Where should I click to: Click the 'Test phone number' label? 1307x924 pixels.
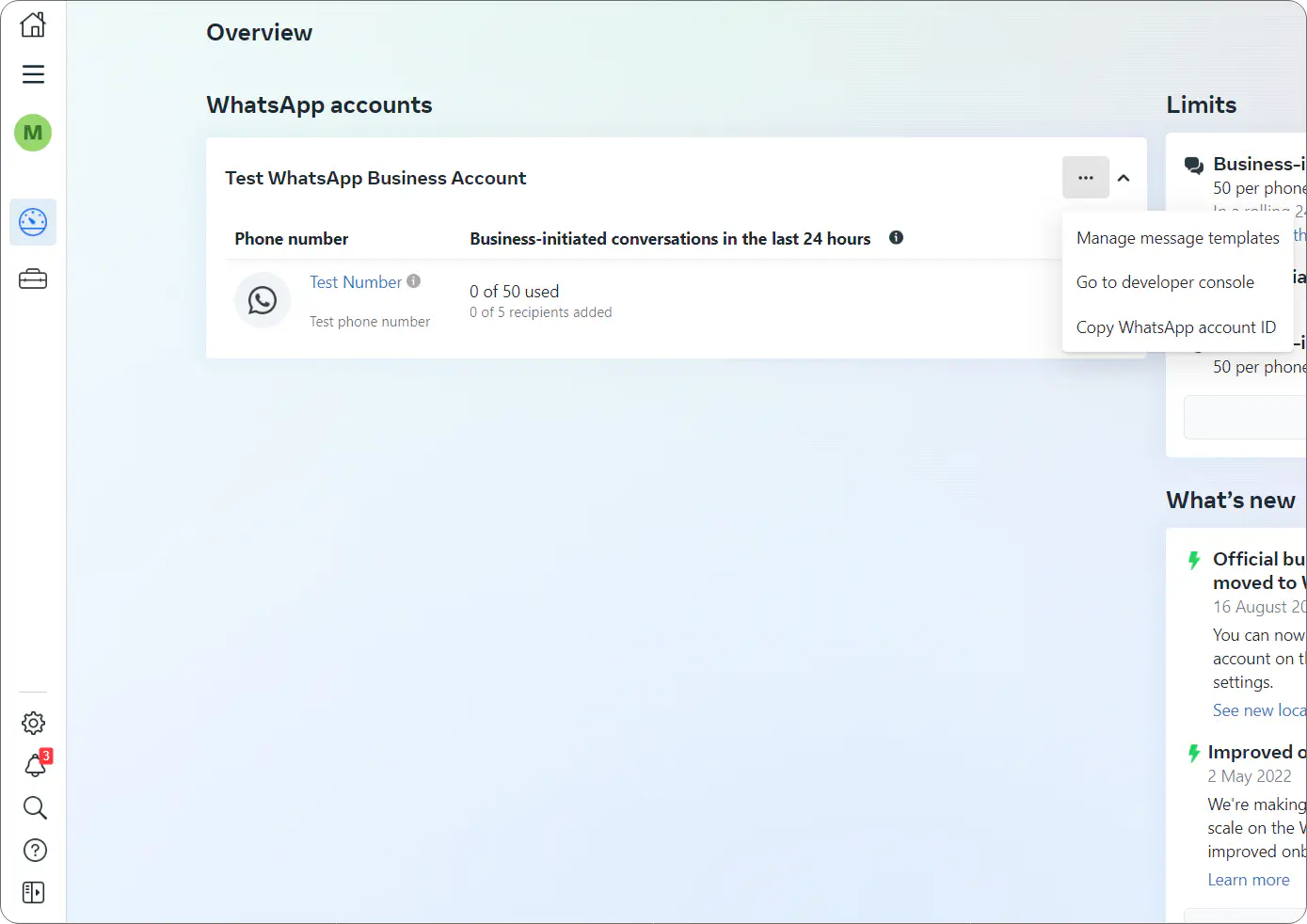pos(370,322)
